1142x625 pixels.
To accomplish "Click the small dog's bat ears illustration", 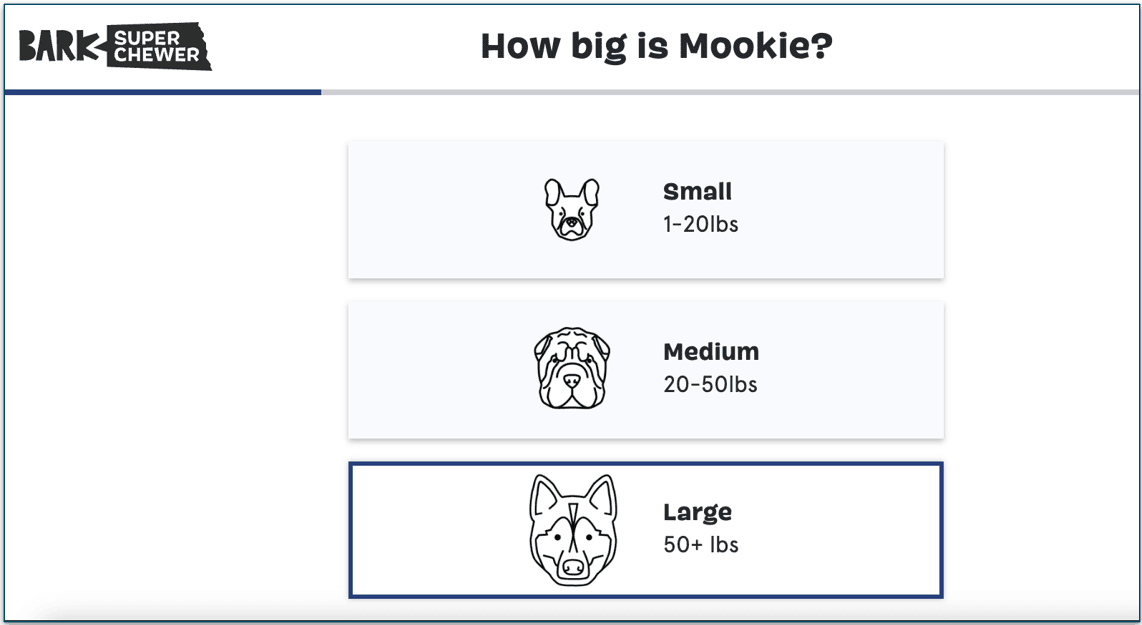I will click(571, 190).
